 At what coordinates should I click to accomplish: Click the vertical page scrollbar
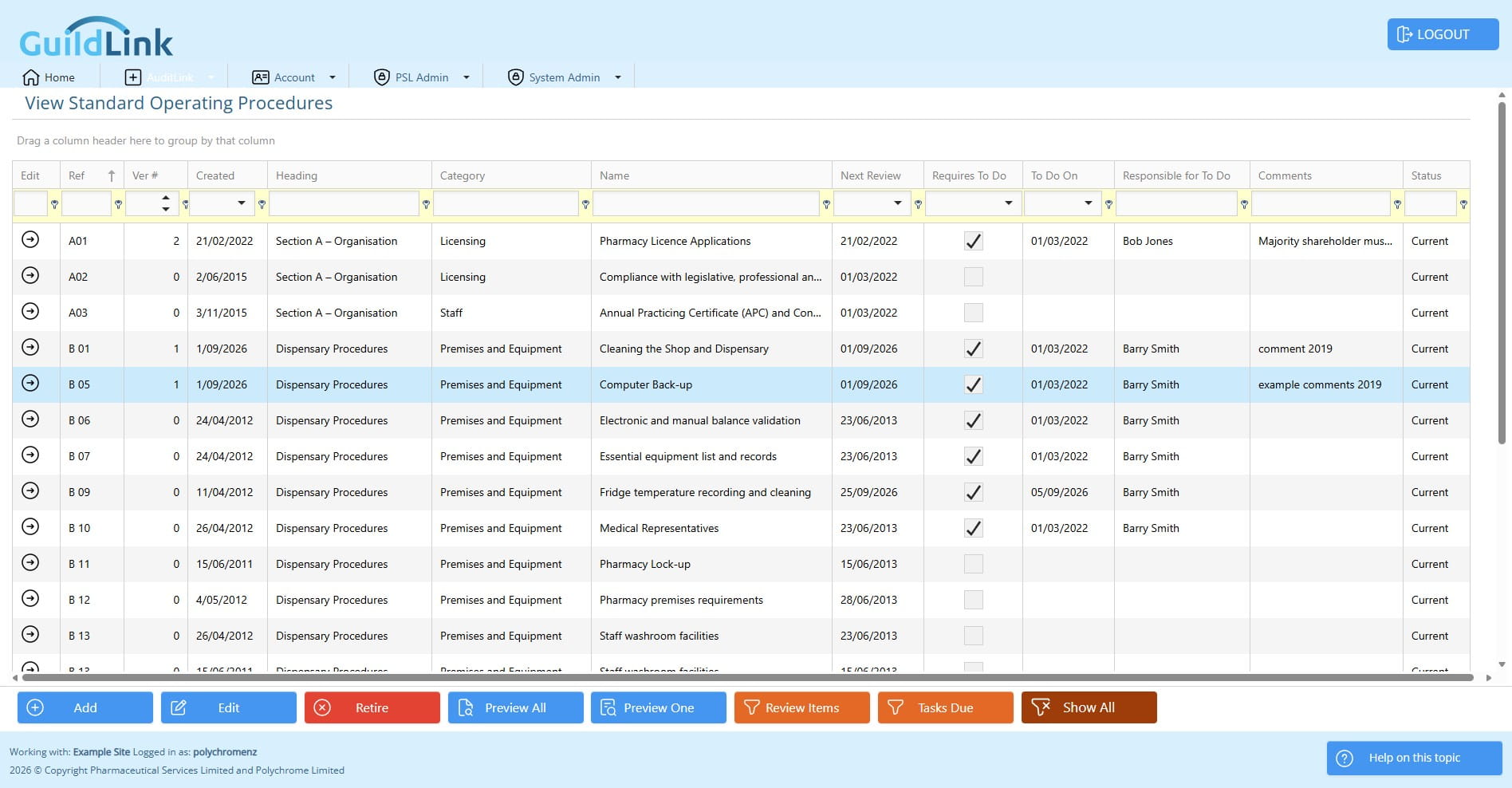tap(1502, 271)
